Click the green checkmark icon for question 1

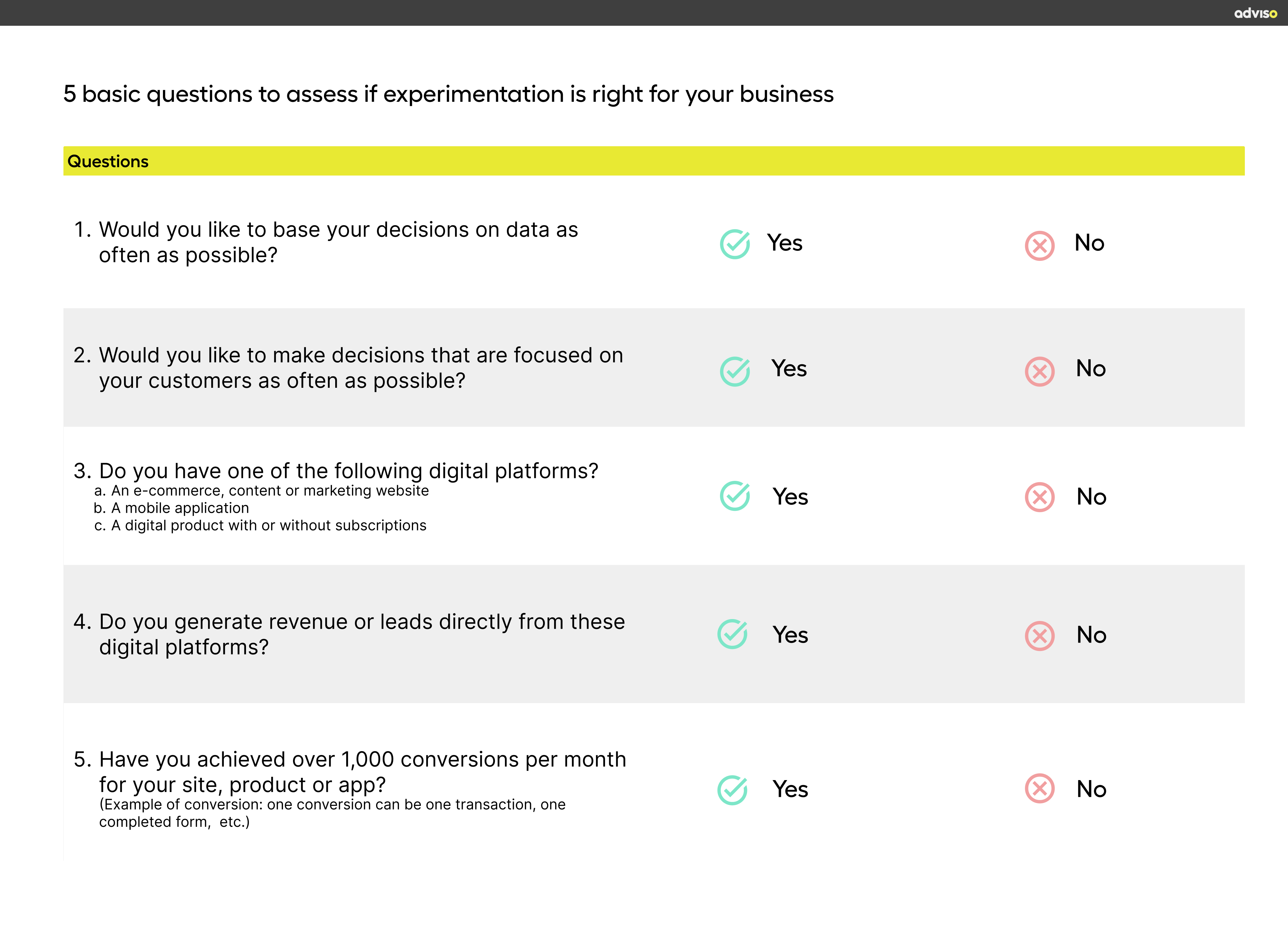click(735, 244)
